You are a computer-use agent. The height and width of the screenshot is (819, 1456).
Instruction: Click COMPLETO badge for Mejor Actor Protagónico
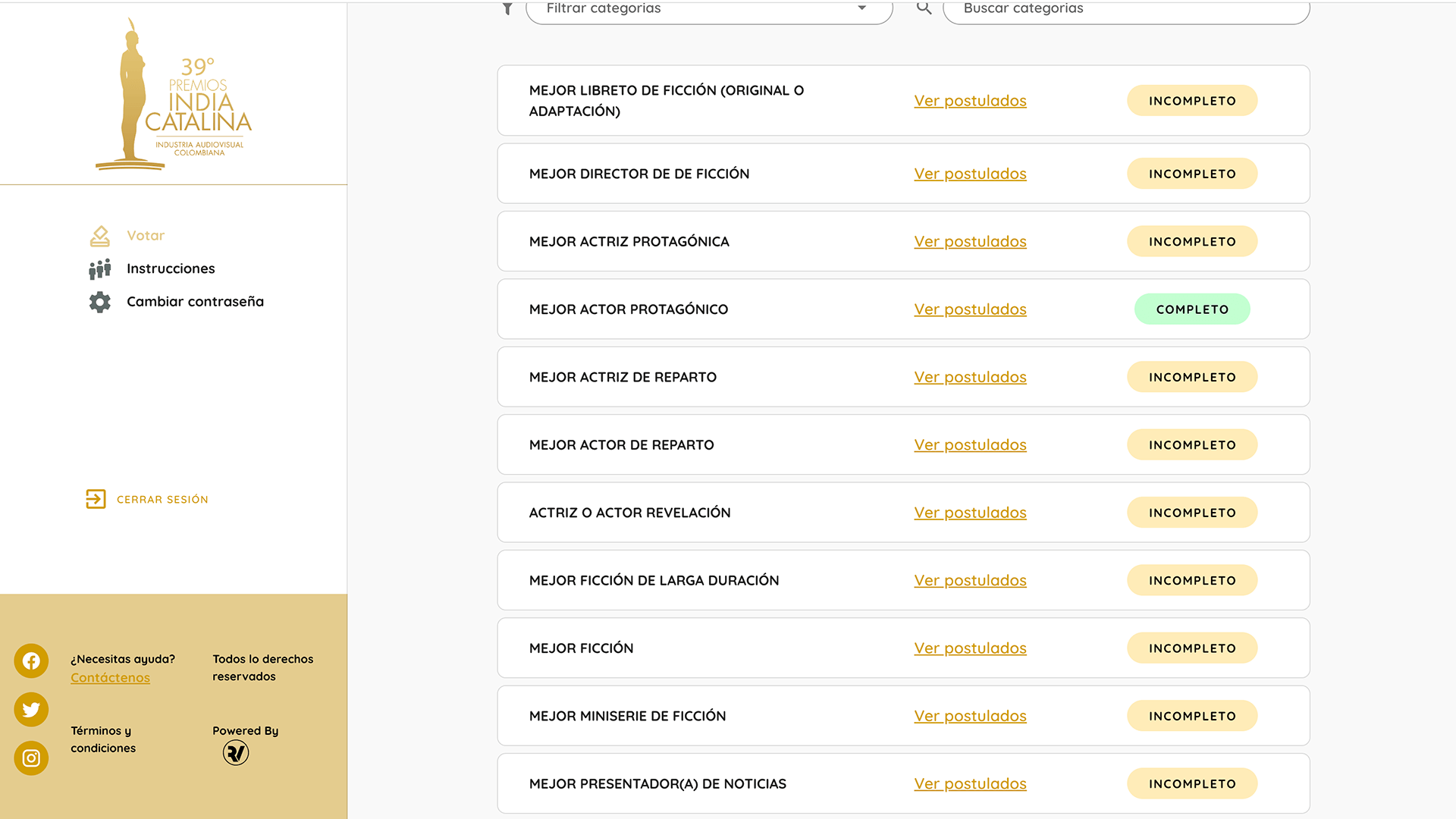[x=1191, y=309]
